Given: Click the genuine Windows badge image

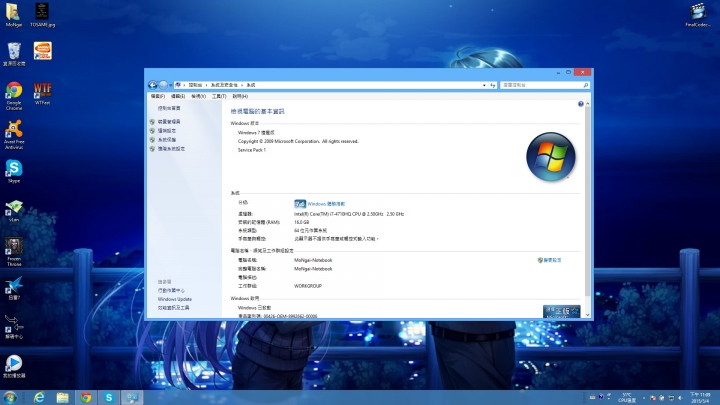Looking at the screenshot, I should 561,312.
